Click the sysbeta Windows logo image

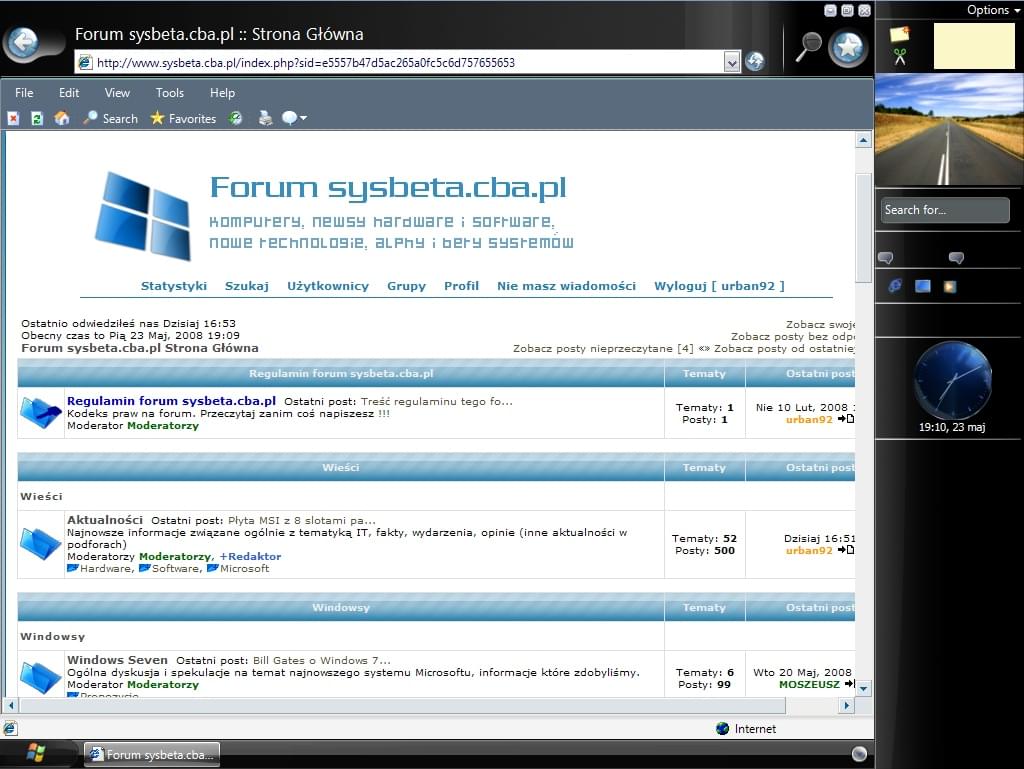(143, 216)
